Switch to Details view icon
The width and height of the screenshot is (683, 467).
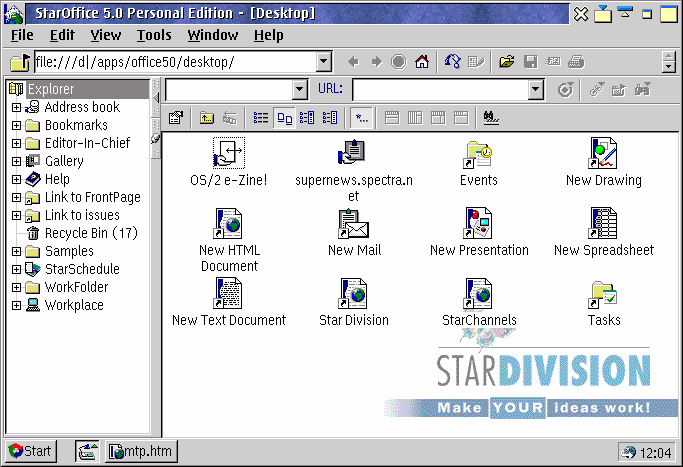pos(330,118)
